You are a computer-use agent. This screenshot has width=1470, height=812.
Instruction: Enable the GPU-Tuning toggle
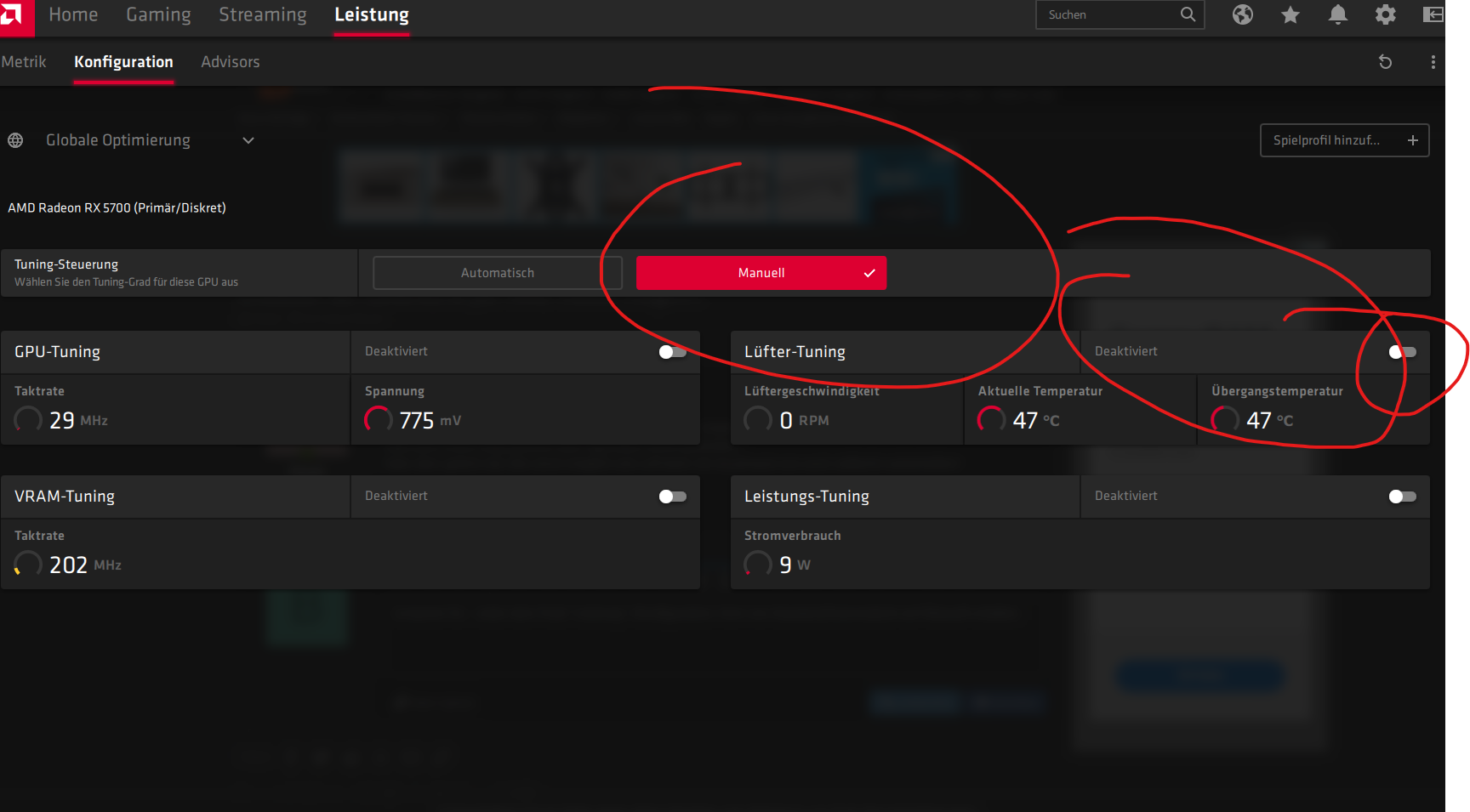[673, 352]
